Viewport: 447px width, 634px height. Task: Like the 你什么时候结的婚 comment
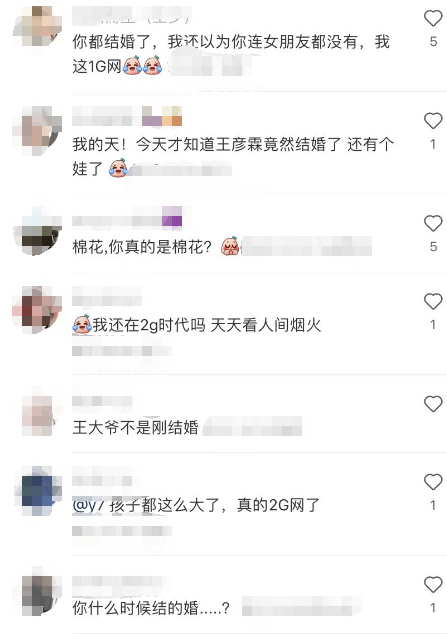433,585
